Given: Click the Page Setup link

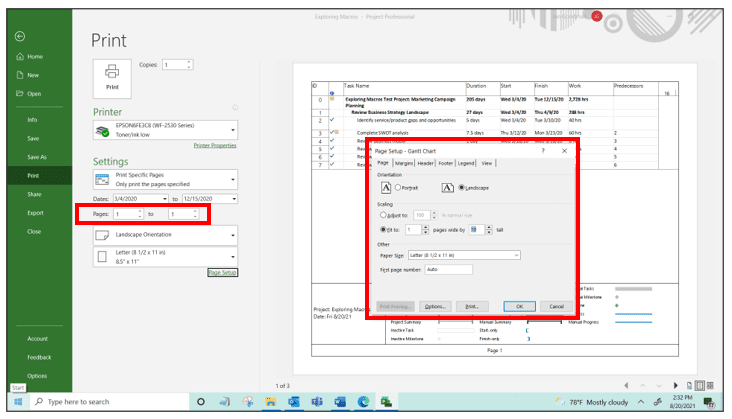Looking at the screenshot, I should (223, 272).
